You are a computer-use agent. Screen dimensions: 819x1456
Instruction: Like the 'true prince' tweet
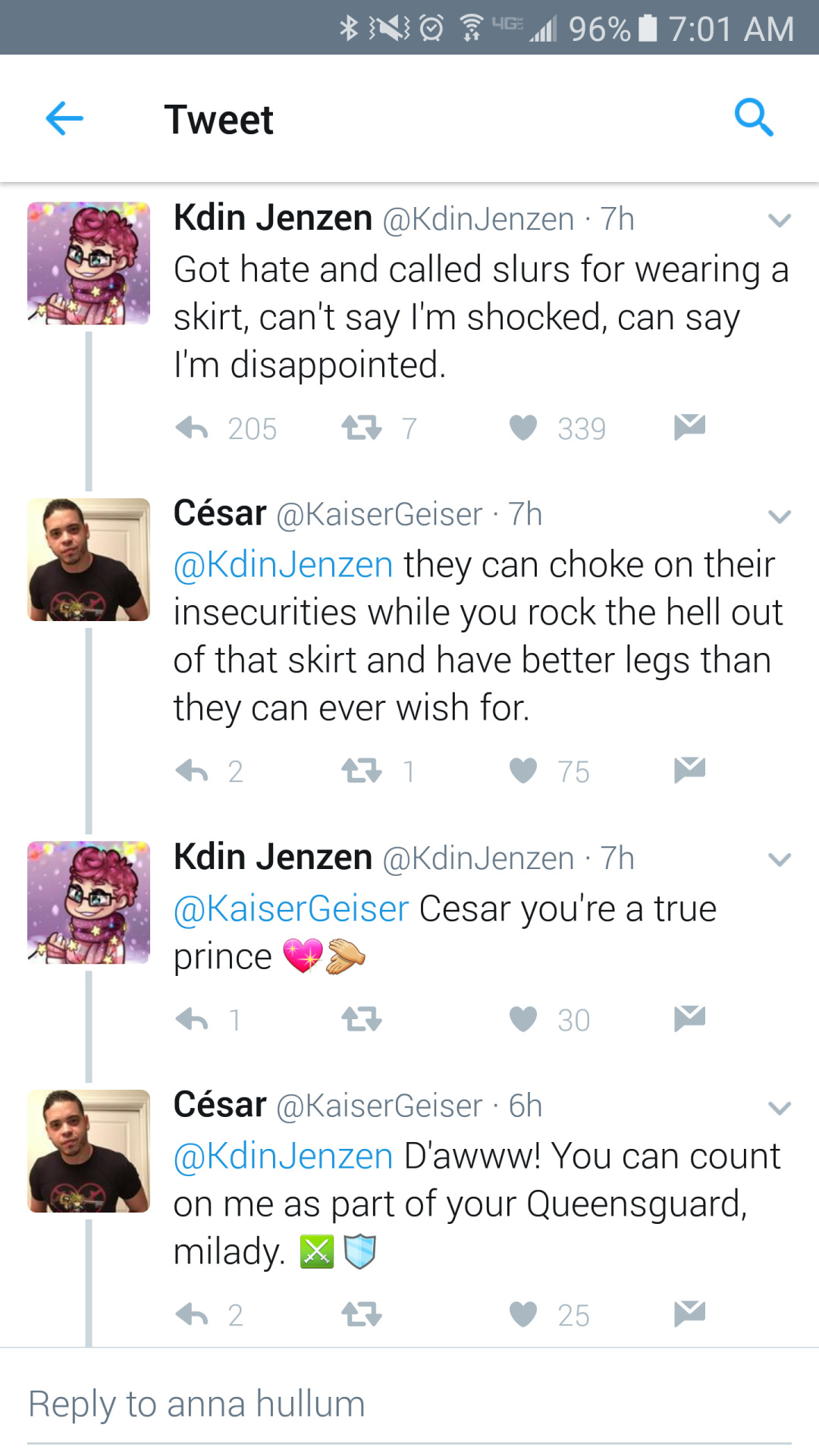(x=523, y=1020)
